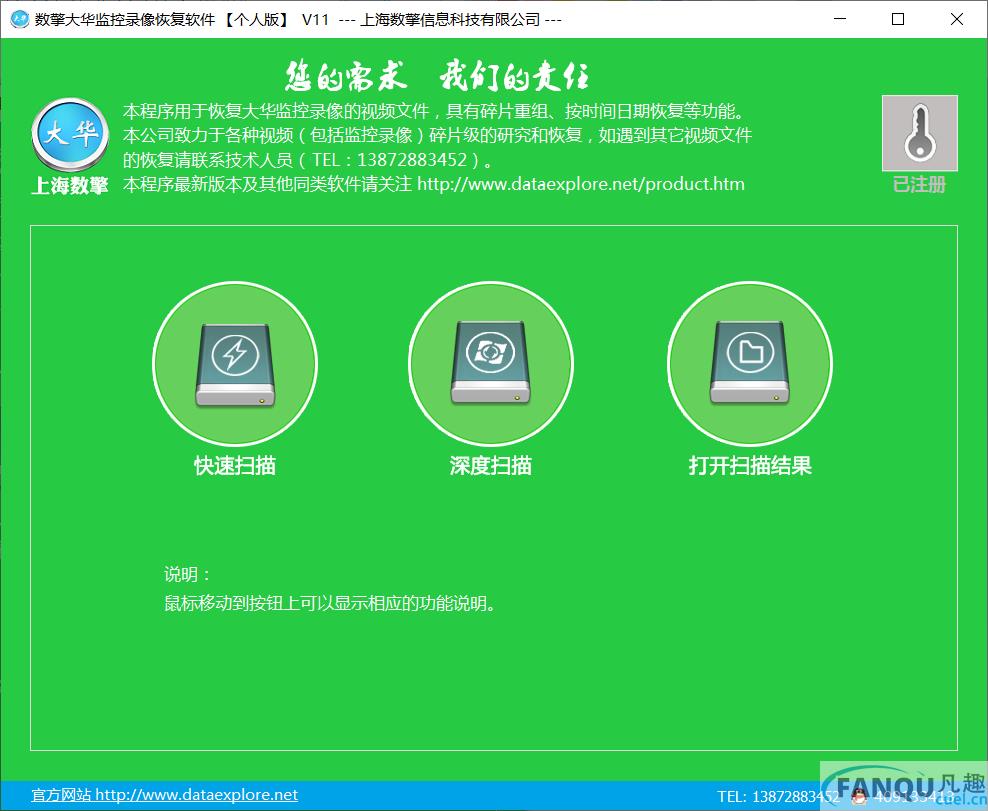Click the QQ number beside the penguin
This screenshot has width=988, height=811.
(x=910, y=796)
